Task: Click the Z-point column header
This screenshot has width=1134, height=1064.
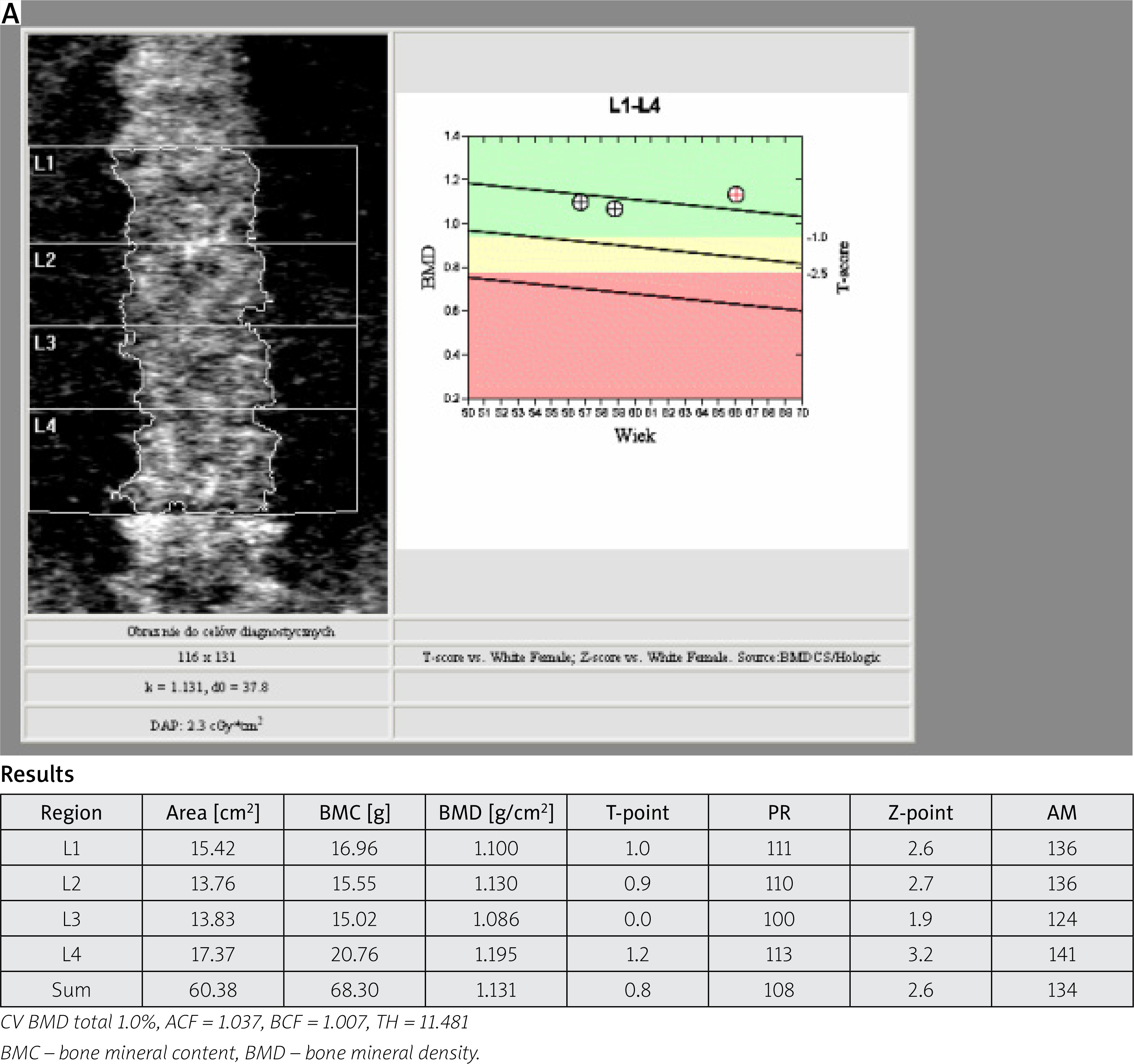Action: [920, 812]
